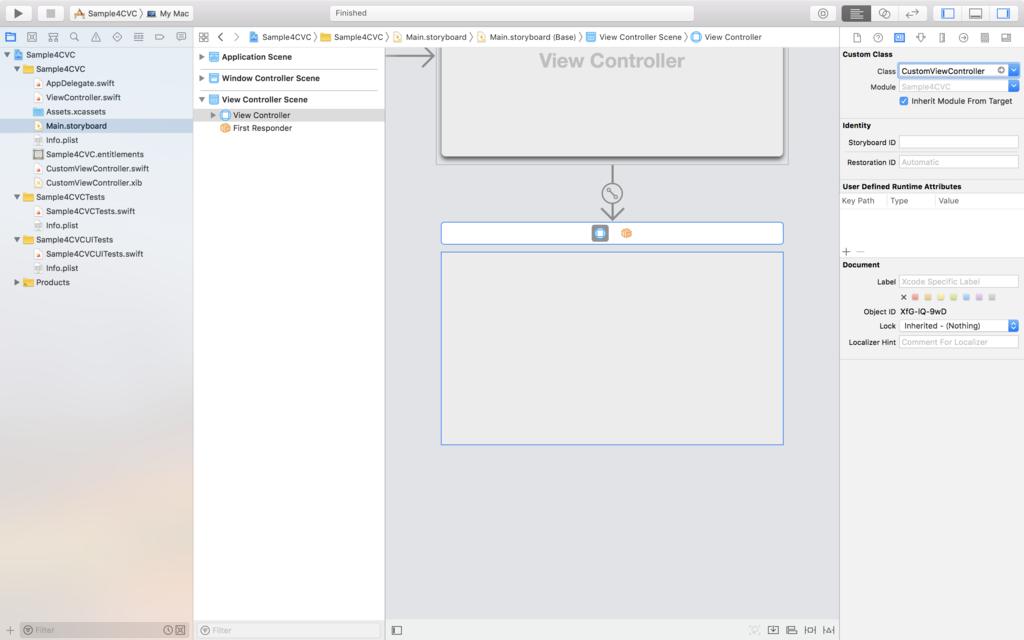
Task: Toggle the Navigator panel visibility
Action: 948,13
